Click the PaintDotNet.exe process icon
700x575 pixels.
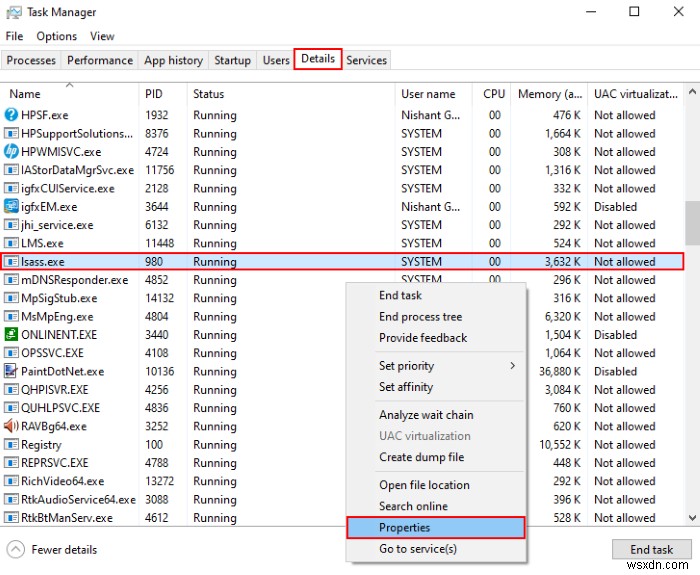(x=11, y=371)
